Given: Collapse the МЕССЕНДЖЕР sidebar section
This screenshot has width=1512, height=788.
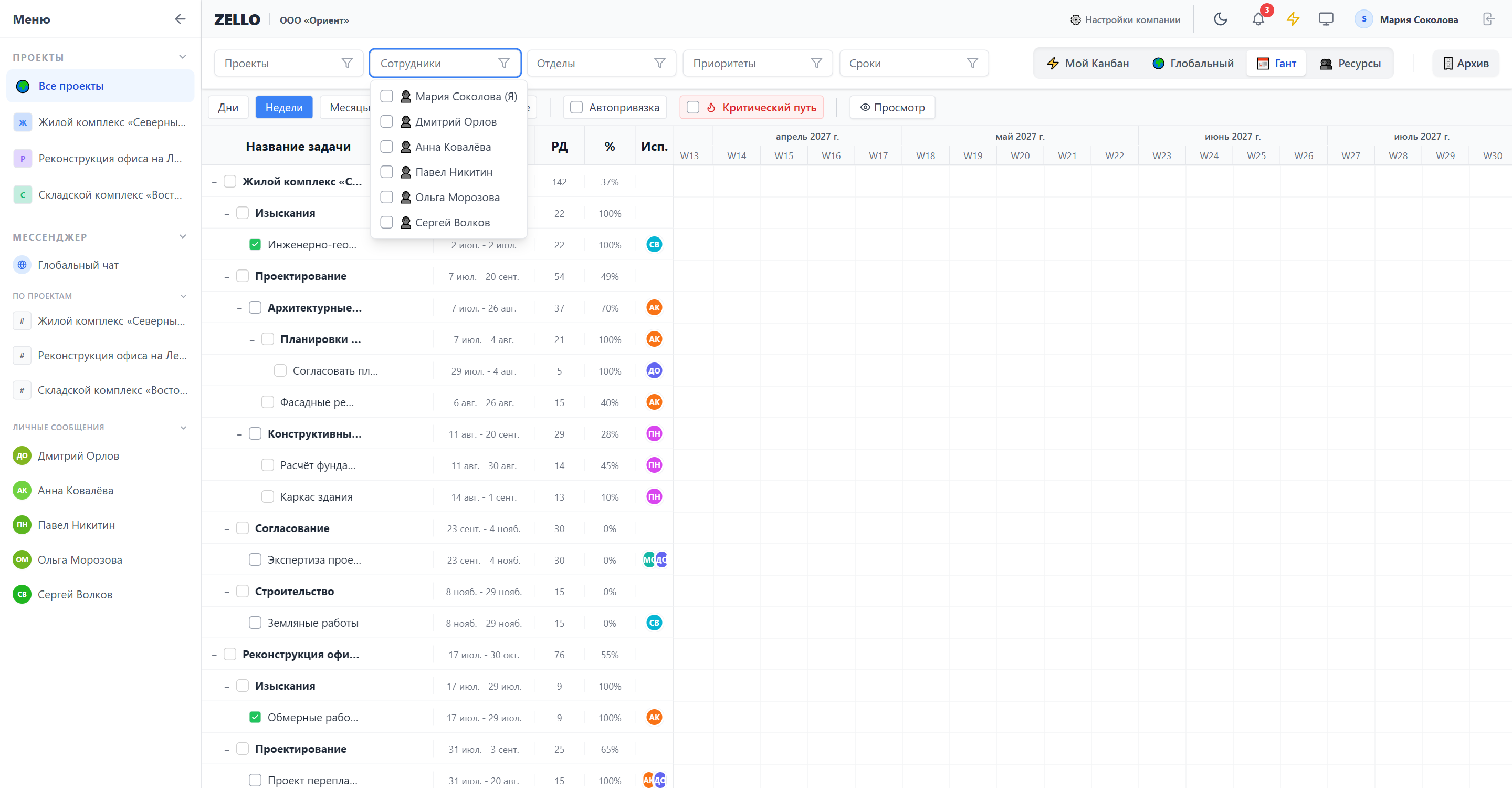Looking at the screenshot, I should tap(183, 236).
